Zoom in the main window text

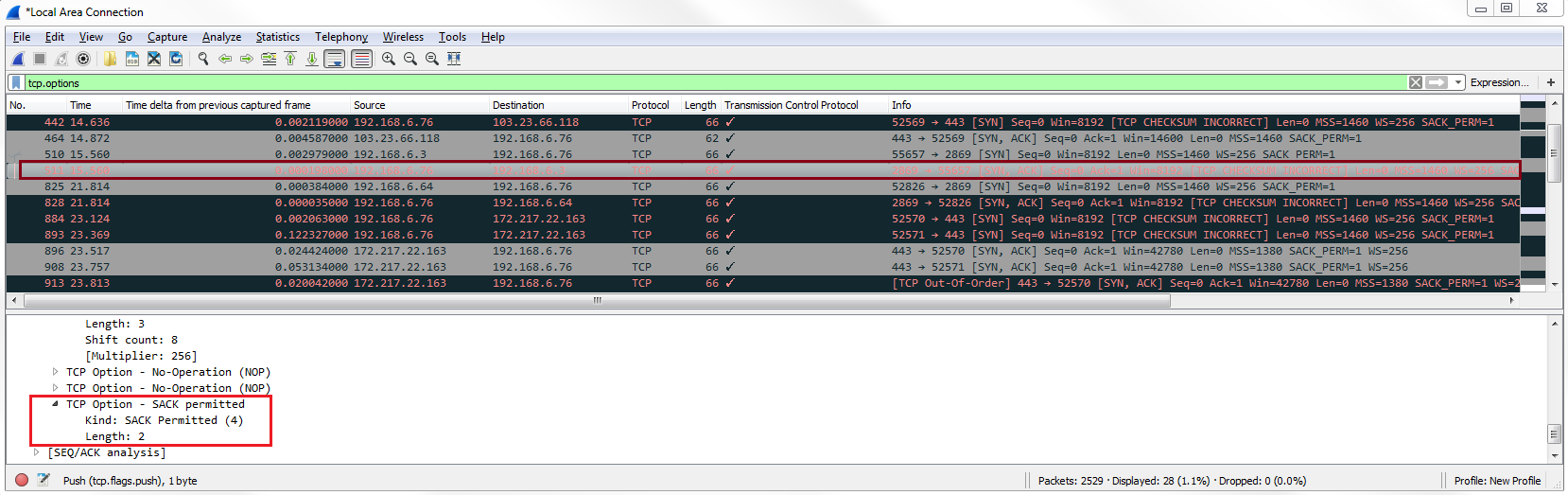point(389,59)
